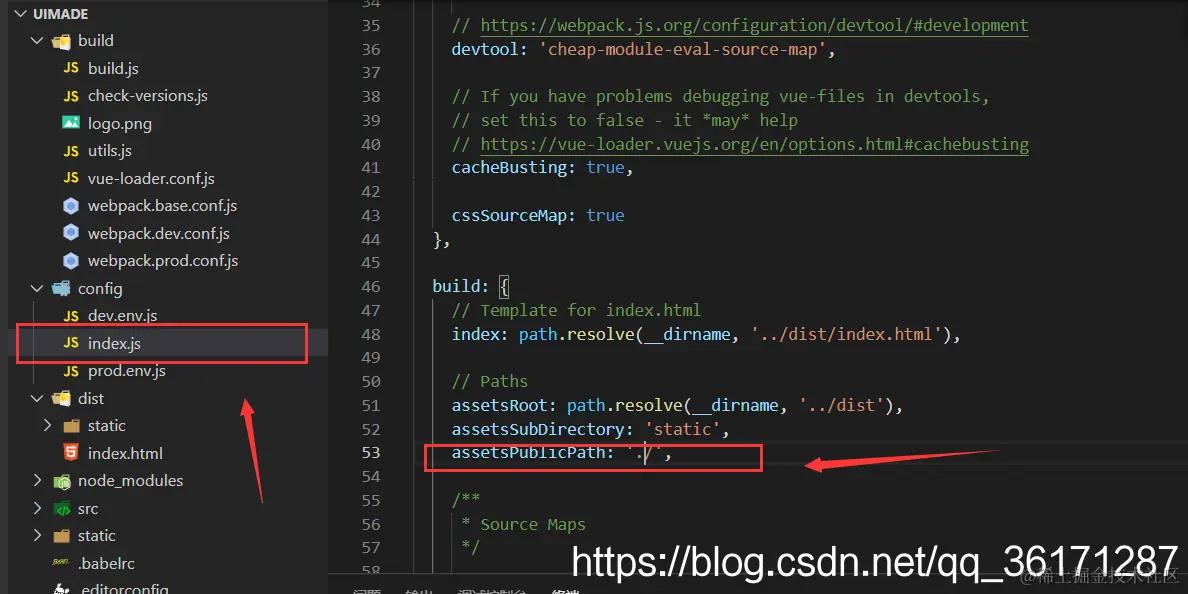Screen dimensions: 1188x594
Task: Collapse the config folder chevron
Action: [36, 289]
